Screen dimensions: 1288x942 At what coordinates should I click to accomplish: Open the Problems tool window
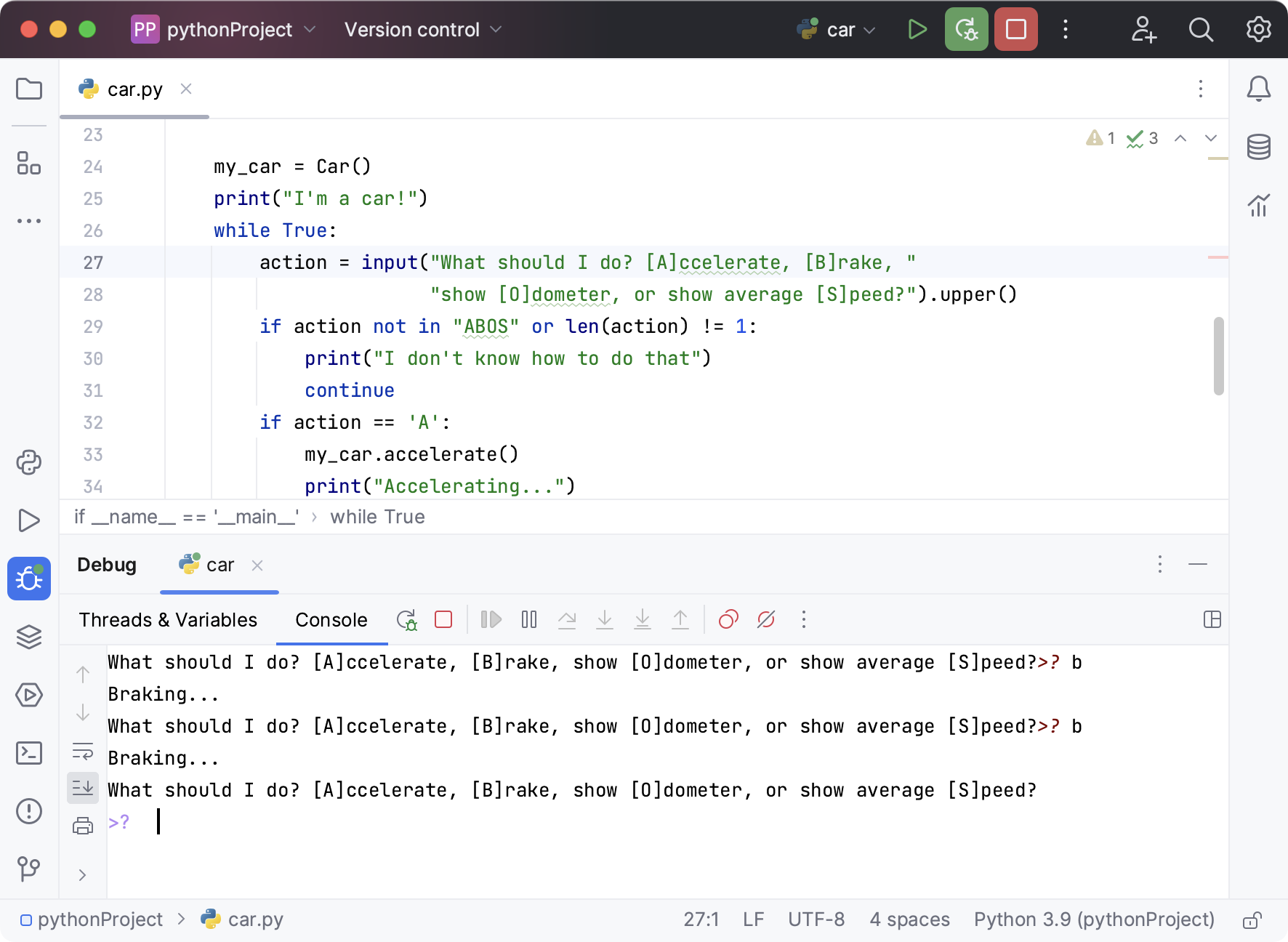(x=29, y=812)
